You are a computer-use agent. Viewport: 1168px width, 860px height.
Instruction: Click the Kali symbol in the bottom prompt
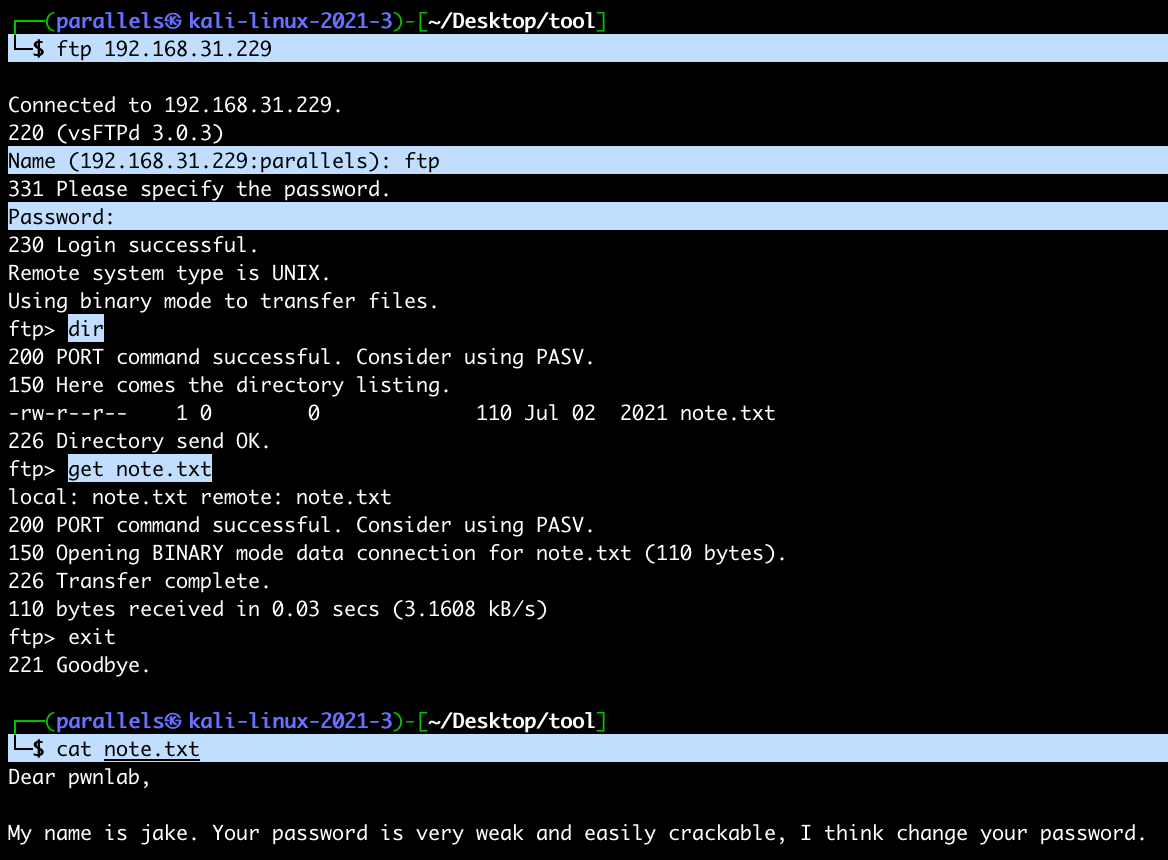point(174,721)
